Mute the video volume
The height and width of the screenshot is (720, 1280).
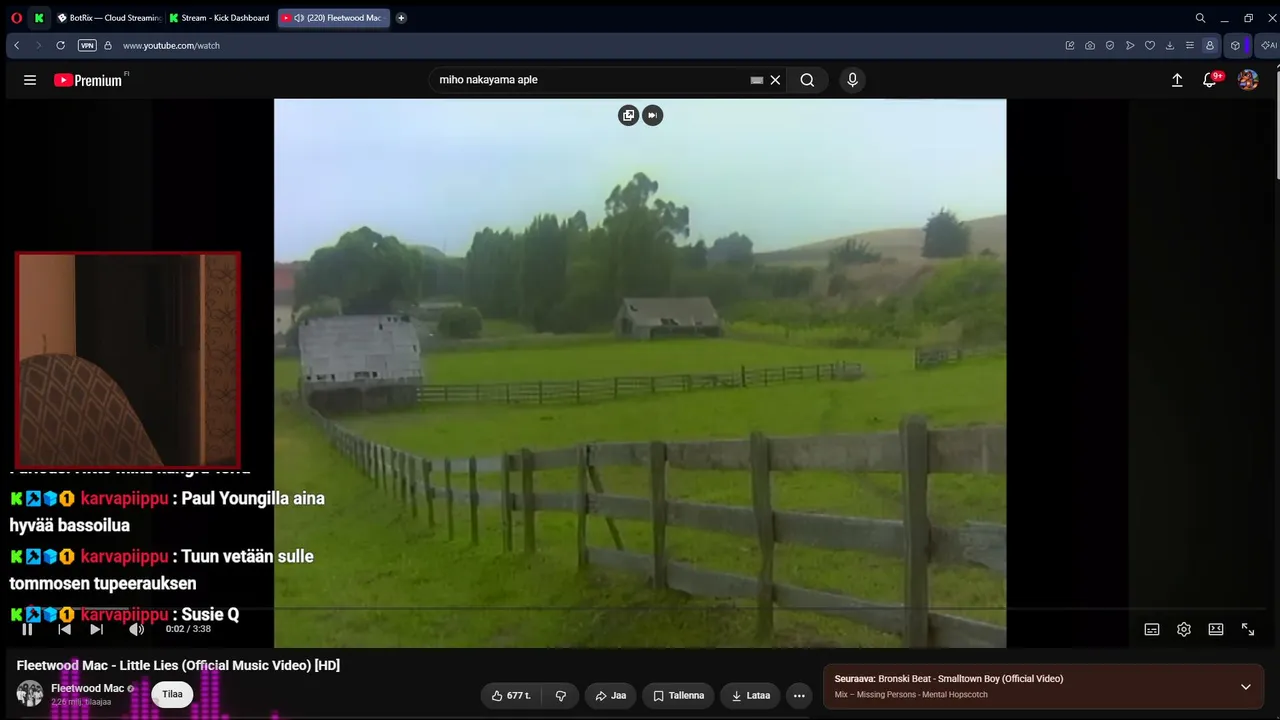click(x=136, y=629)
